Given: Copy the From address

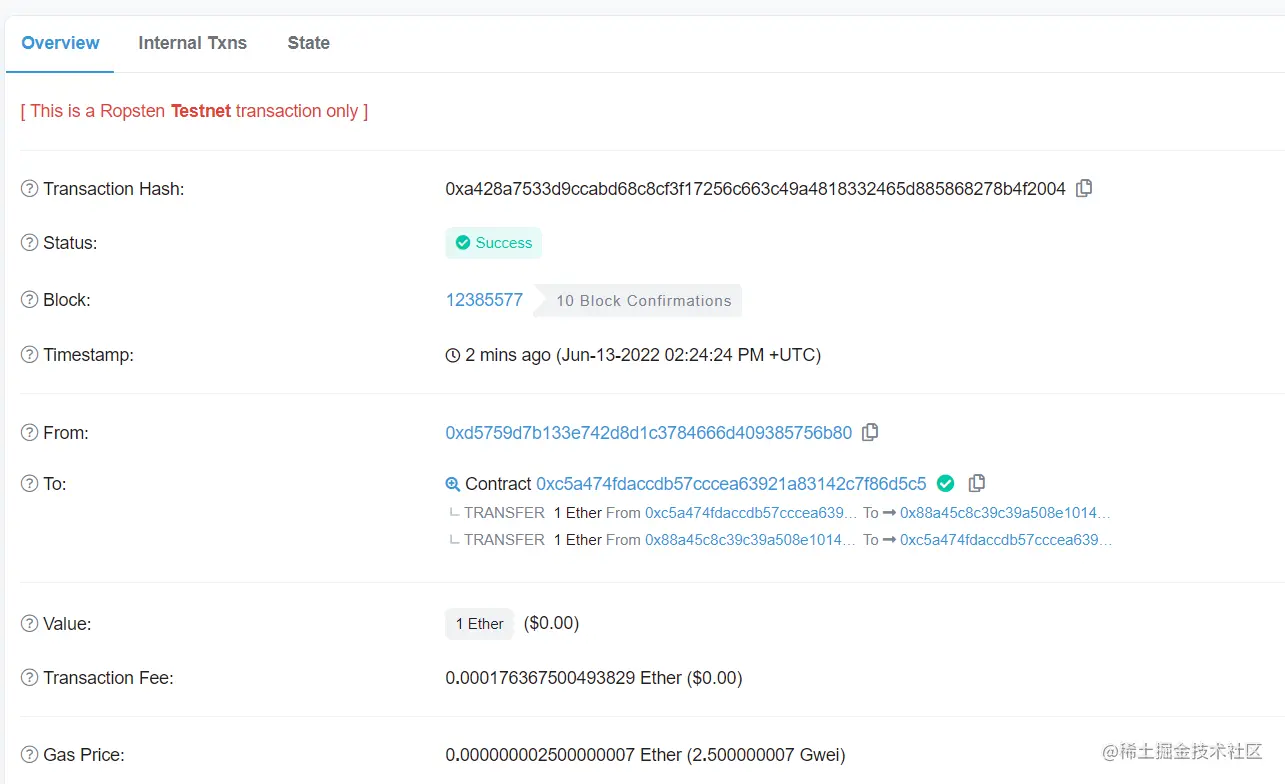Looking at the screenshot, I should tap(870, 432).
